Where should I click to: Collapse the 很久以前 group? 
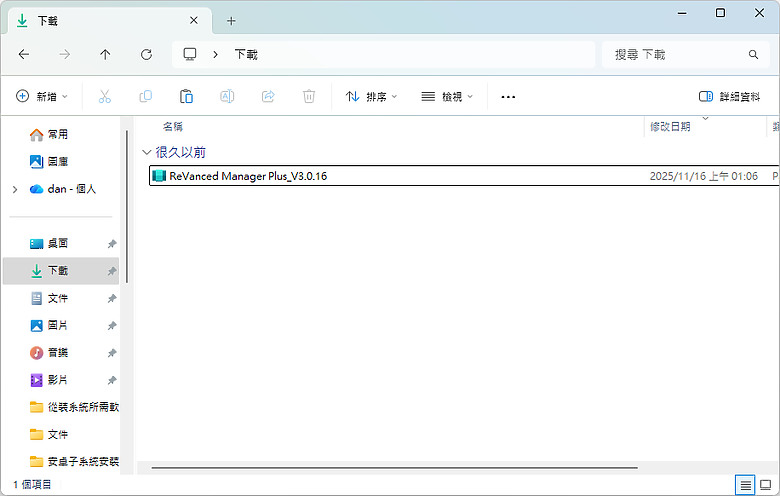146,152
